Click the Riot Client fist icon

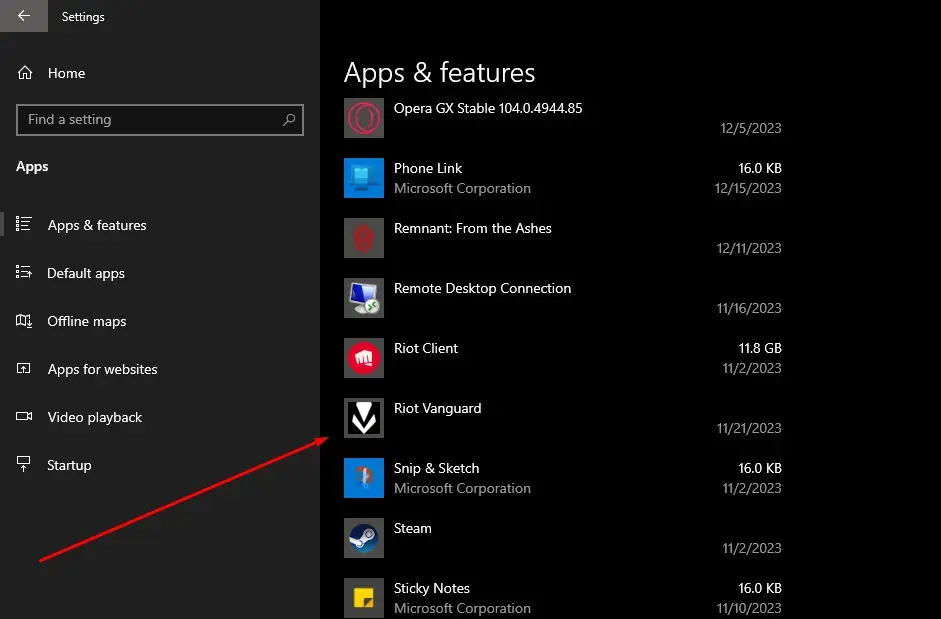pos(364,358)
